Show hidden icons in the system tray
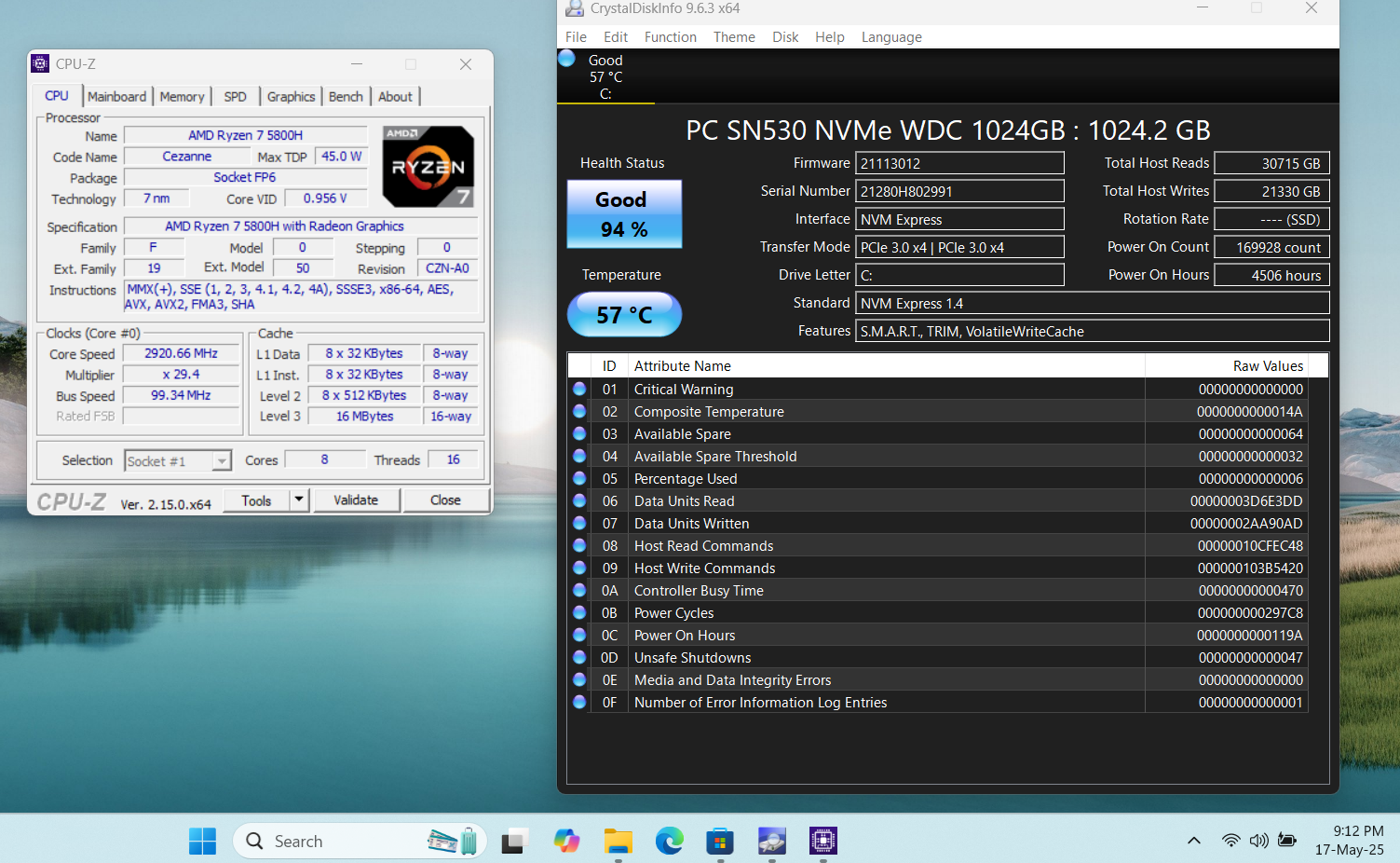 coord(1193,841)
